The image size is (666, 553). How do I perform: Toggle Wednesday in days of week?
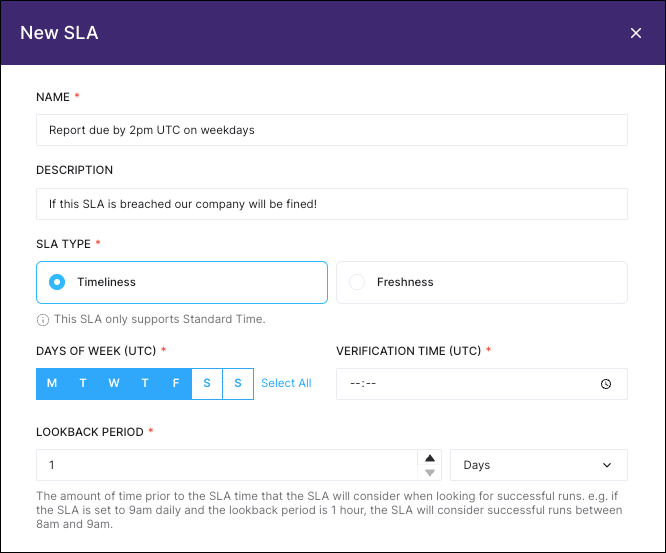[114, 384]
